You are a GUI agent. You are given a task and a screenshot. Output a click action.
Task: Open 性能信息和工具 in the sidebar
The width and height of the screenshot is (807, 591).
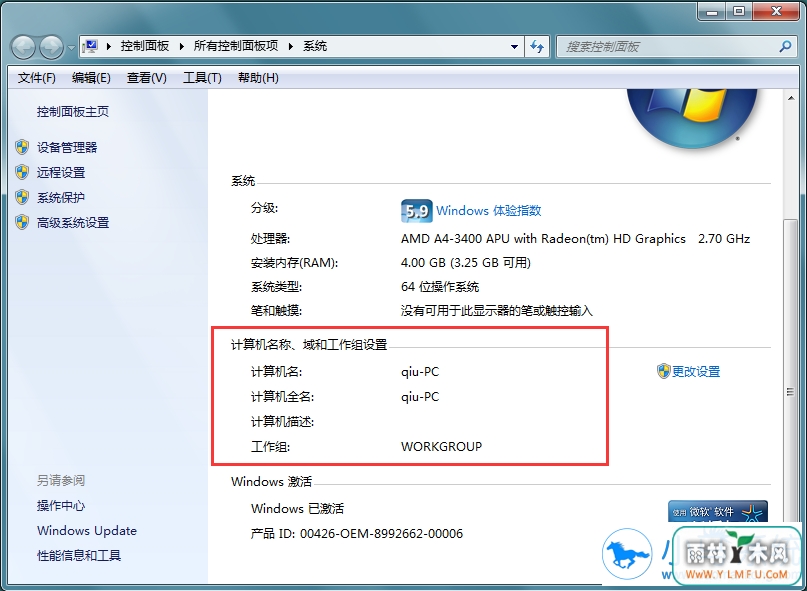(79, 555)
